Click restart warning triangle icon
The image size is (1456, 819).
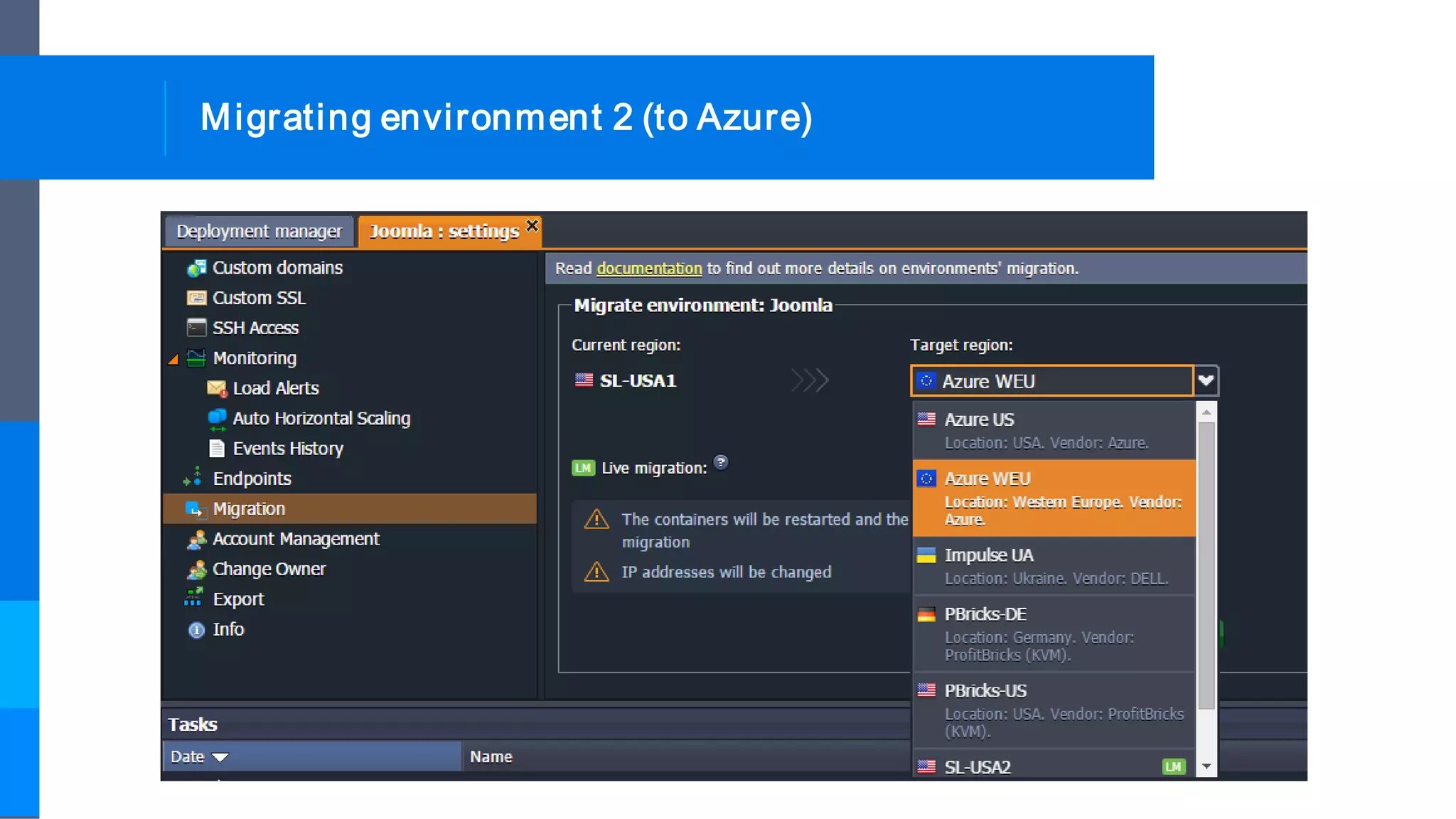pyautogui.click(x=596, y=520)
